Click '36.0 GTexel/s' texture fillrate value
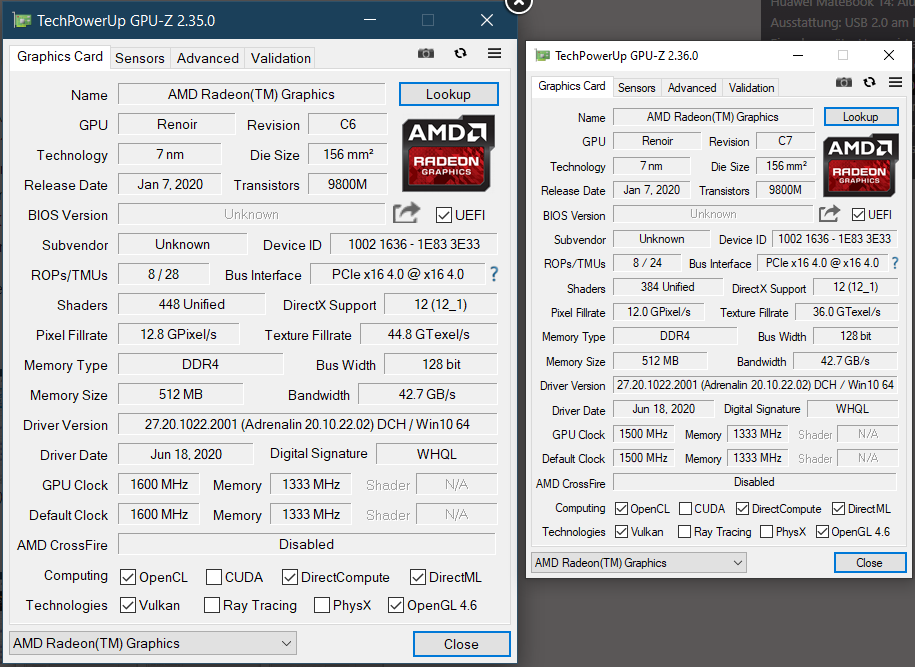The image size is (915, 667). [847, 312]
